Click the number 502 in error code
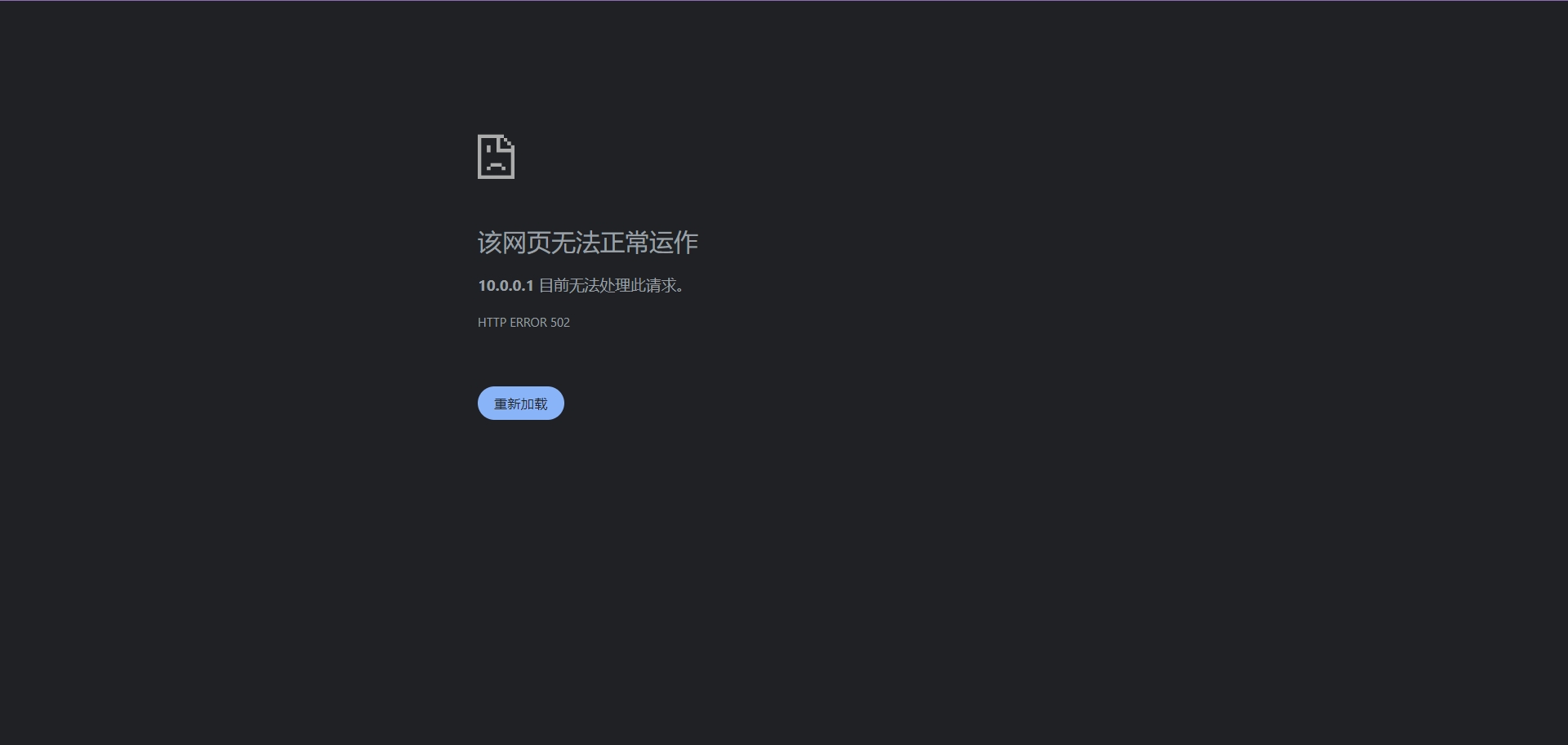Image resolution: width=1568 pixels, height=745 pixels. pos(560,323)
